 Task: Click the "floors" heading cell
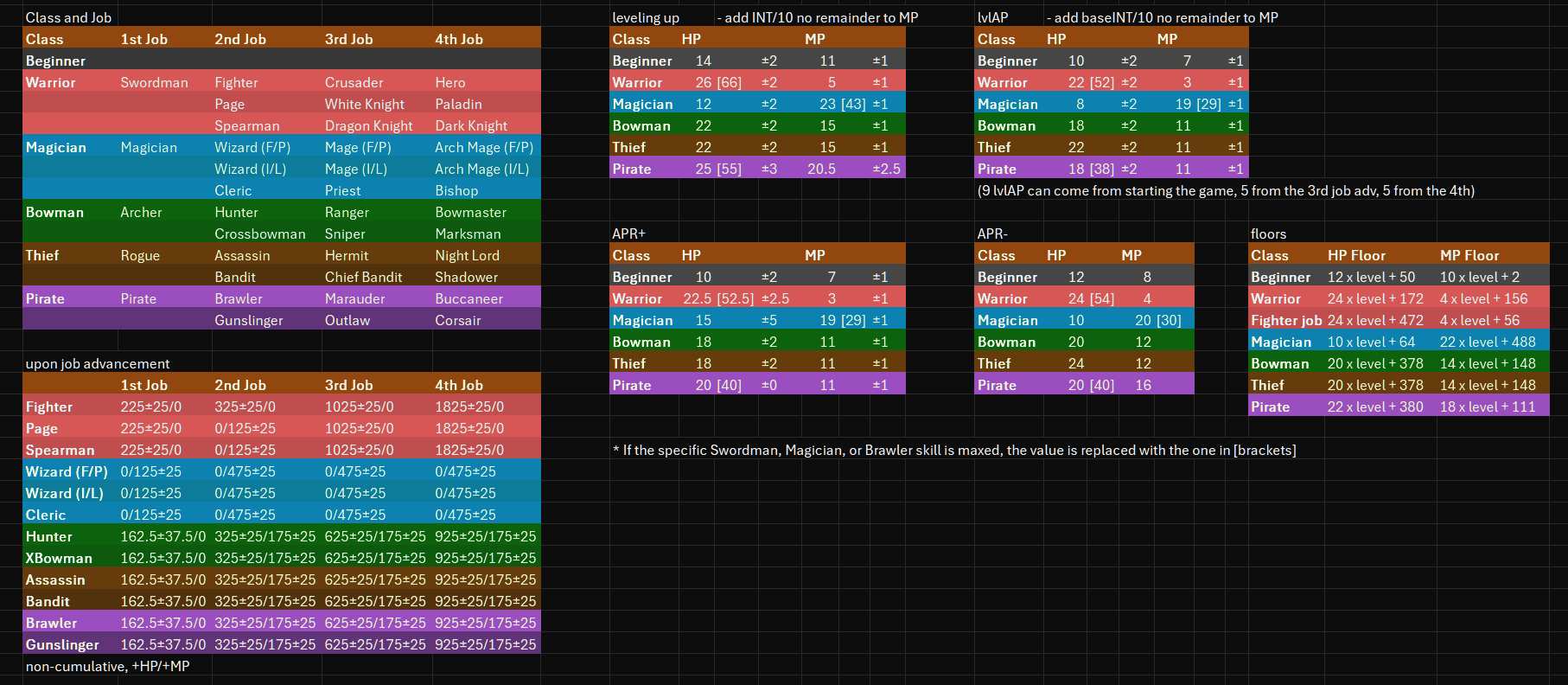(x=1268, y=234)
